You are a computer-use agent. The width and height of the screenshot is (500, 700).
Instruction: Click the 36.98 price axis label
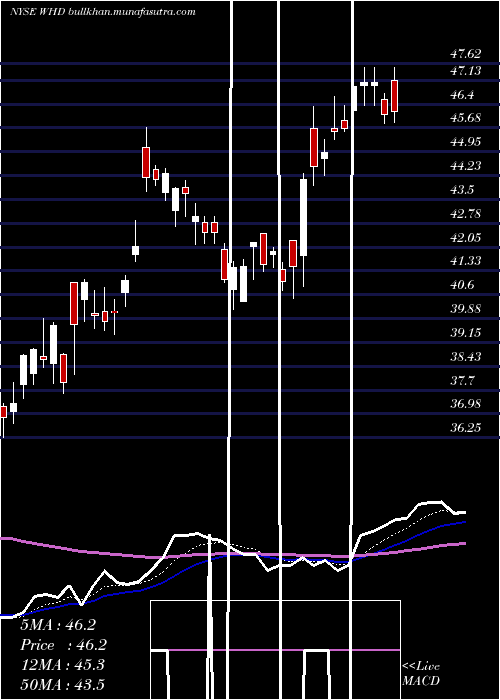tap(466, 404)
